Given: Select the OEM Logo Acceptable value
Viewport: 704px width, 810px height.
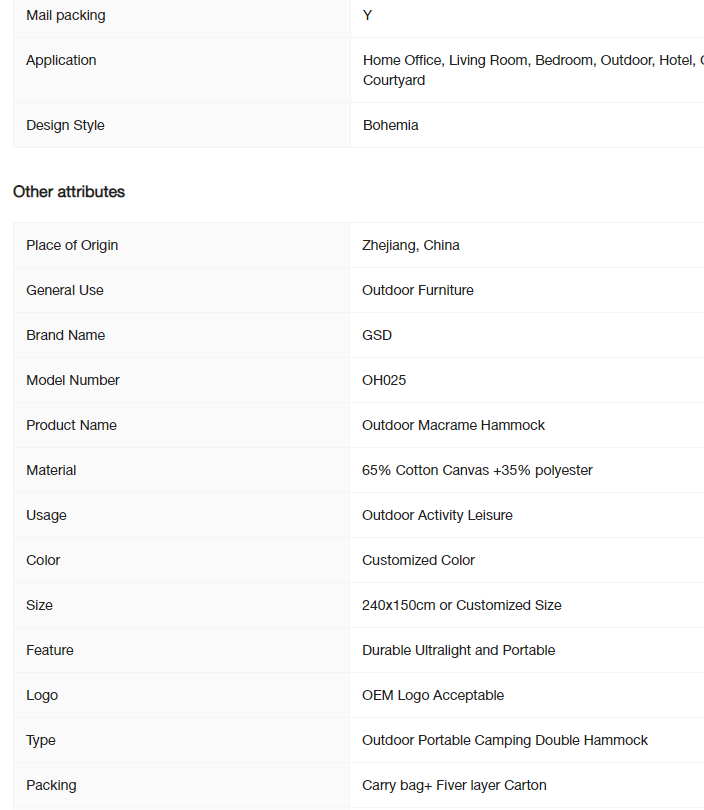Looking at the screenshot, I should pos(433,695).
